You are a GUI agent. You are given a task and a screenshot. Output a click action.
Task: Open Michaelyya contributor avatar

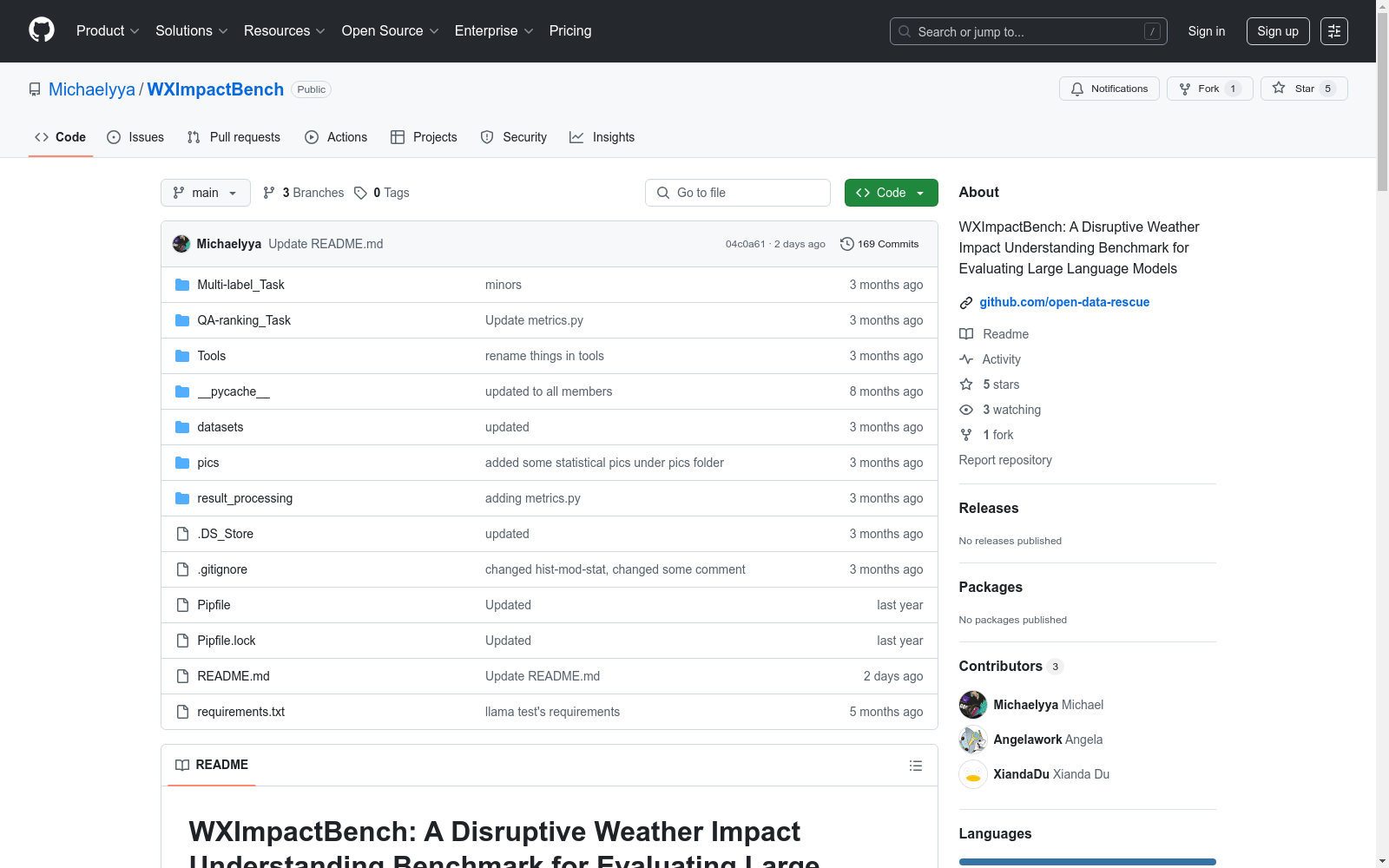pos(973,705)
